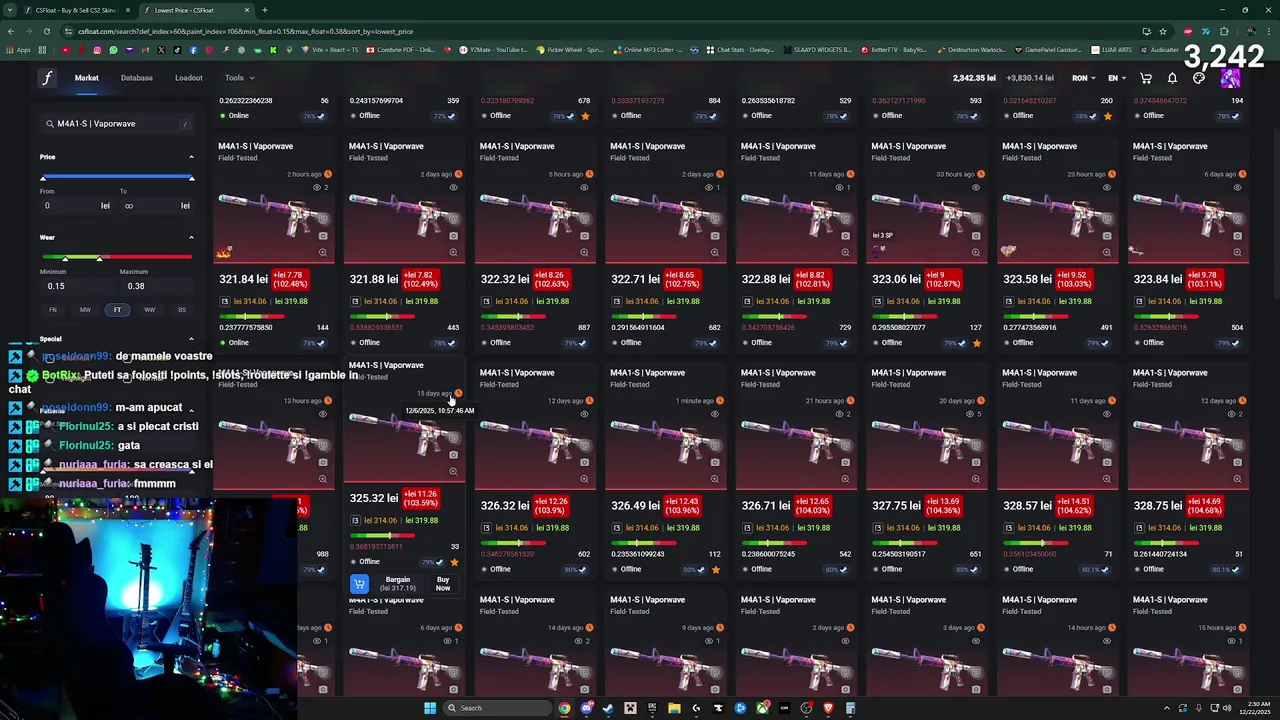Open File Explorer from the taskbar
This screenshot has height=720, width=1280.
674,708
